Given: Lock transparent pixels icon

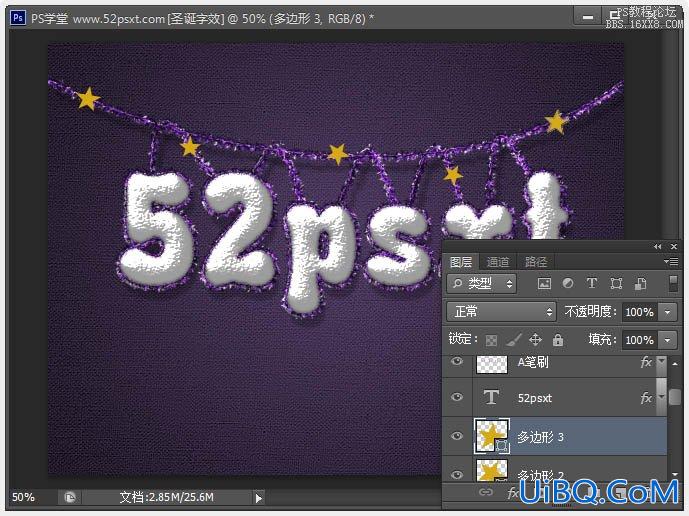Looking at the screenshot, I should (x=491, y=340).
